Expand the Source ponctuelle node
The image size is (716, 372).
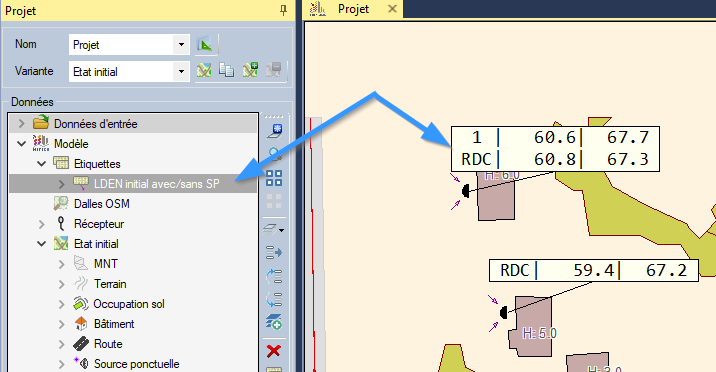point(62,364)
